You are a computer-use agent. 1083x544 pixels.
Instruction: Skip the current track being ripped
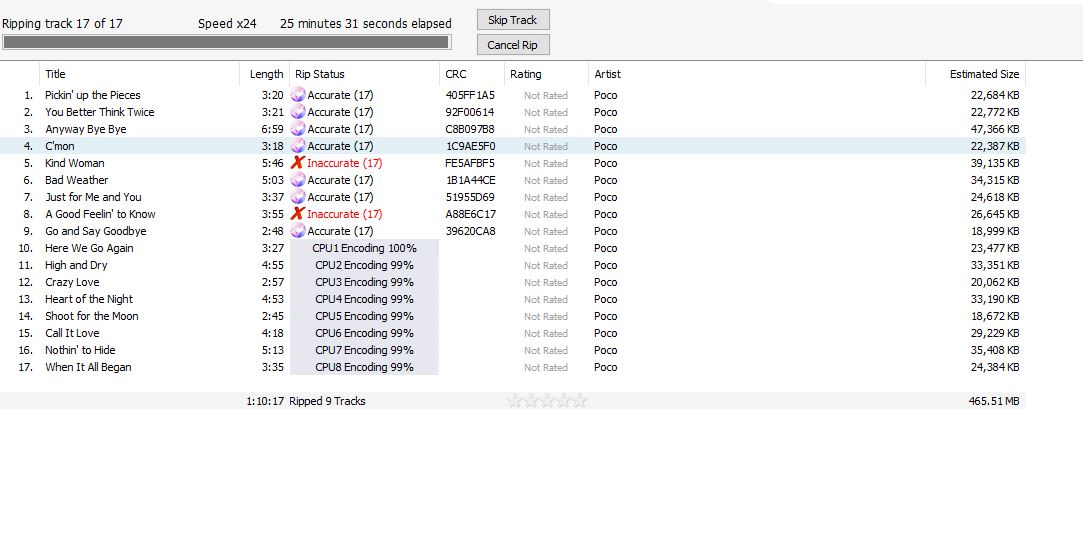click(513, 20)
